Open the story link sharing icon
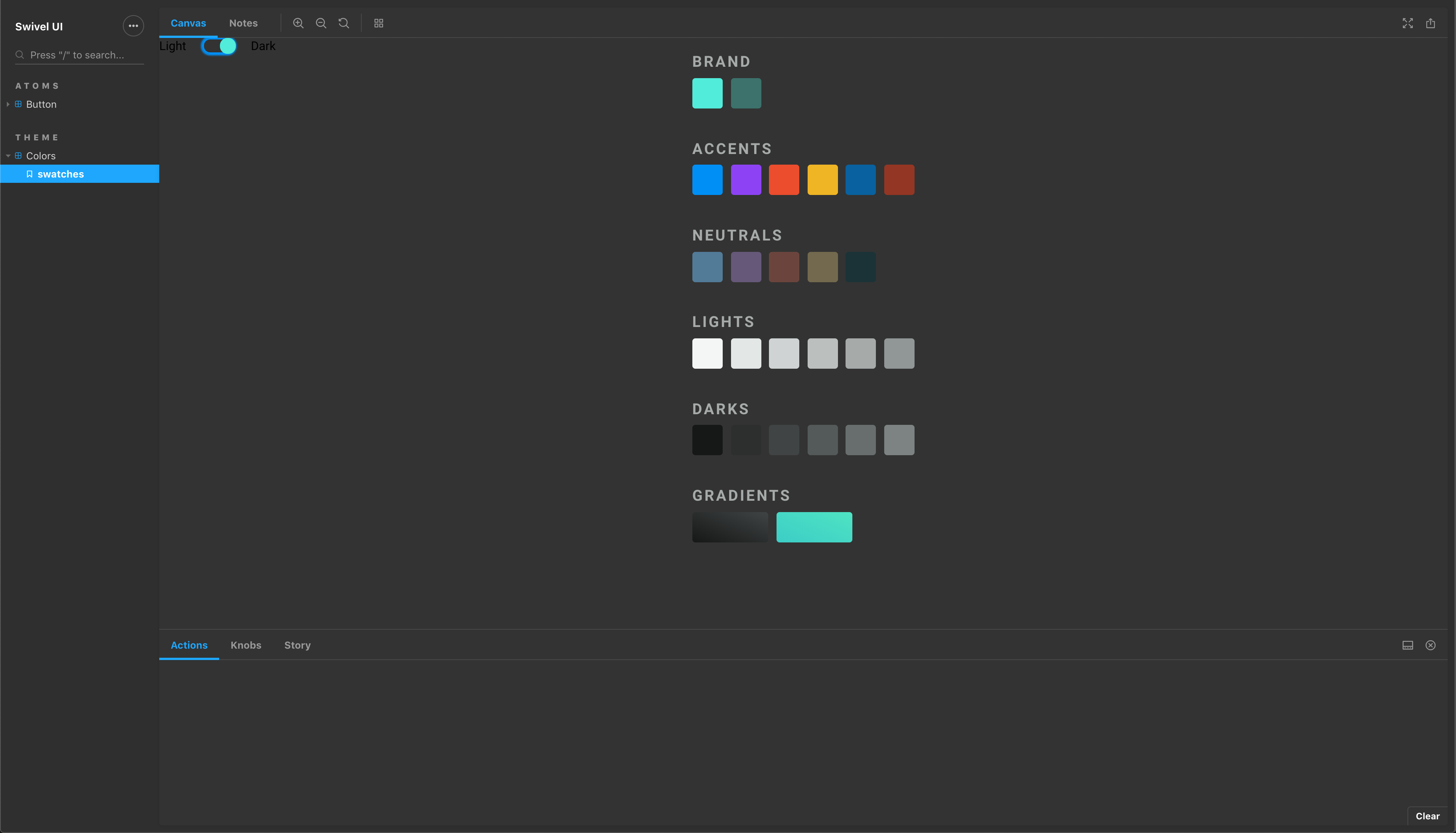The image size is (1456, 833). point(1431,23)
